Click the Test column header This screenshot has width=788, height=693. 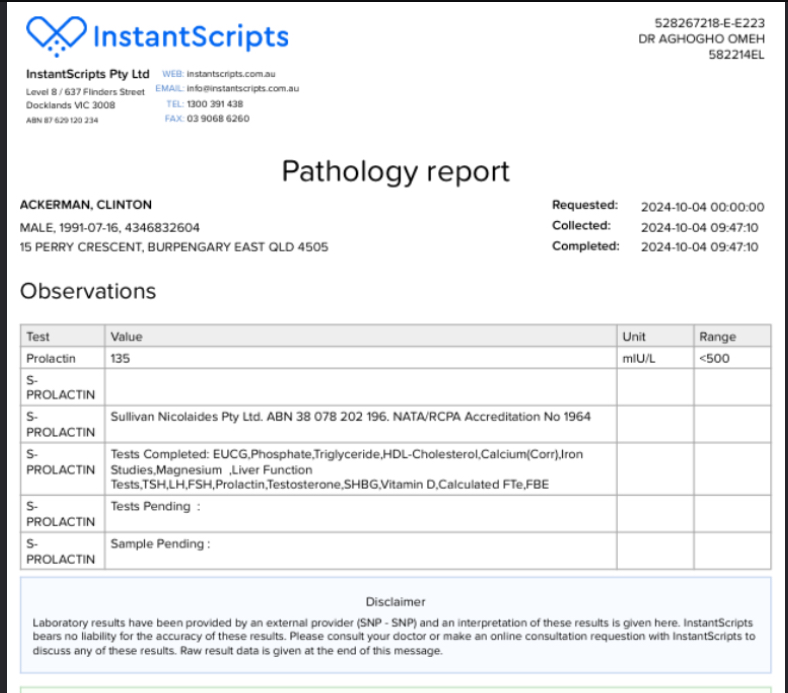coord(38,337)
